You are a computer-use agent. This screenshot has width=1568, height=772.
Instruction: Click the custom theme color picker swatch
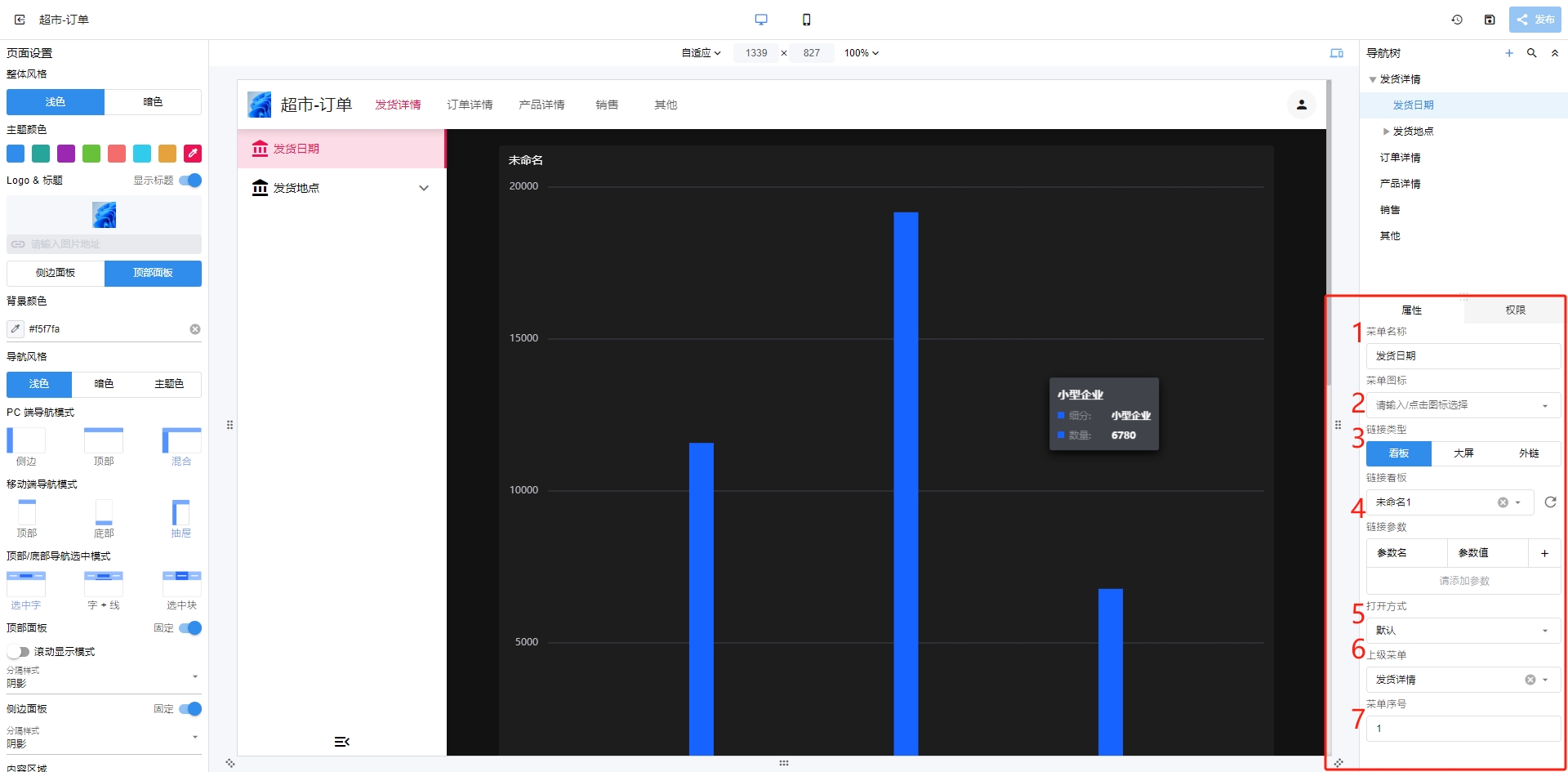pos(193,154)
